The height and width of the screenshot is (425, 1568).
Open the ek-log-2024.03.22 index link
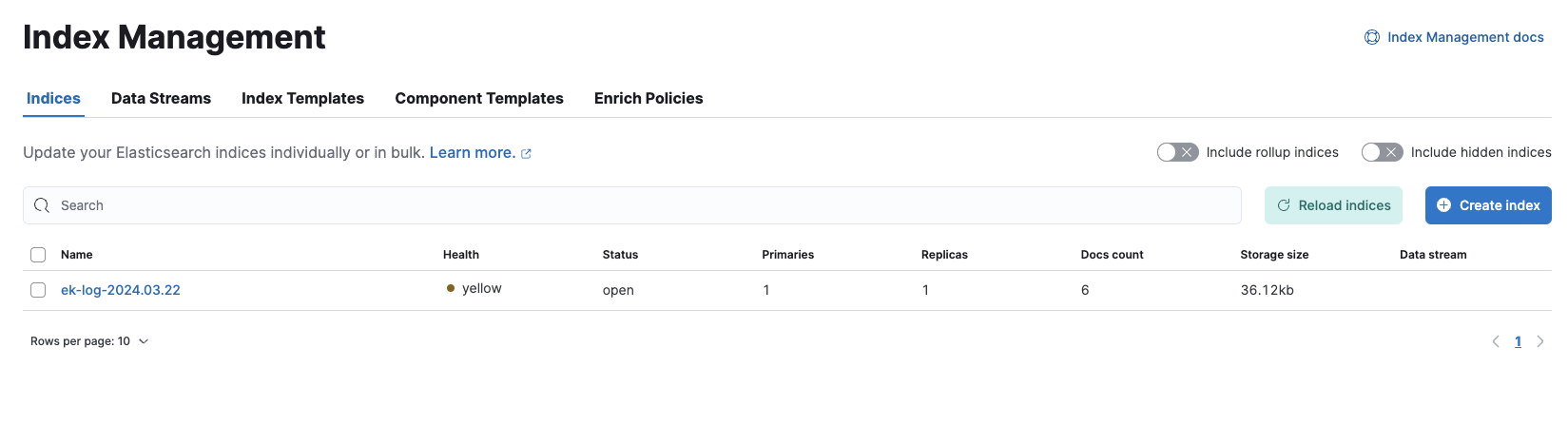tap(121, 290)
